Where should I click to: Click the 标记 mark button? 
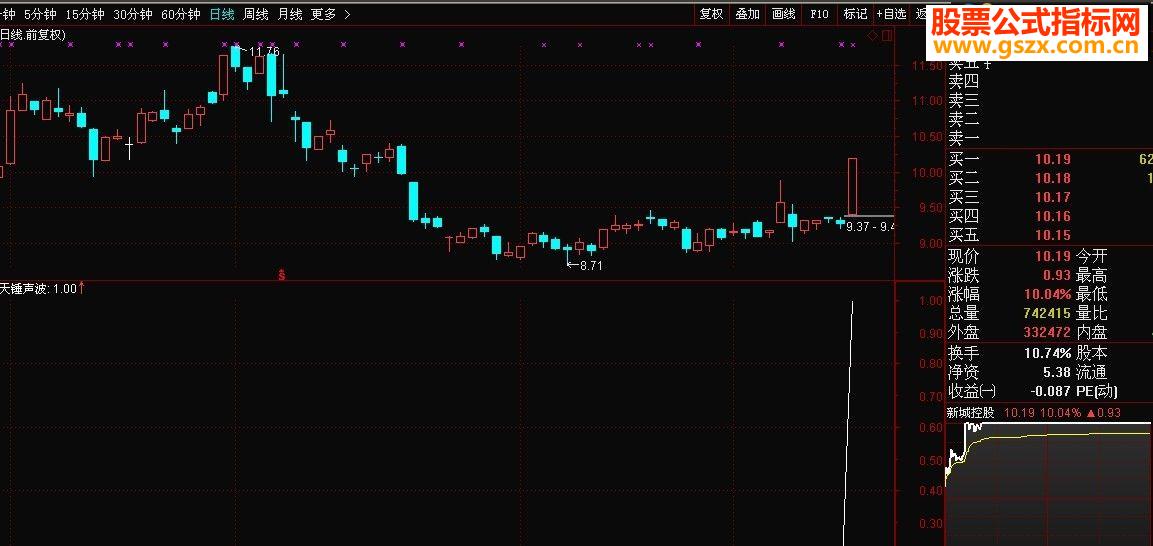[x=855, y=13]
